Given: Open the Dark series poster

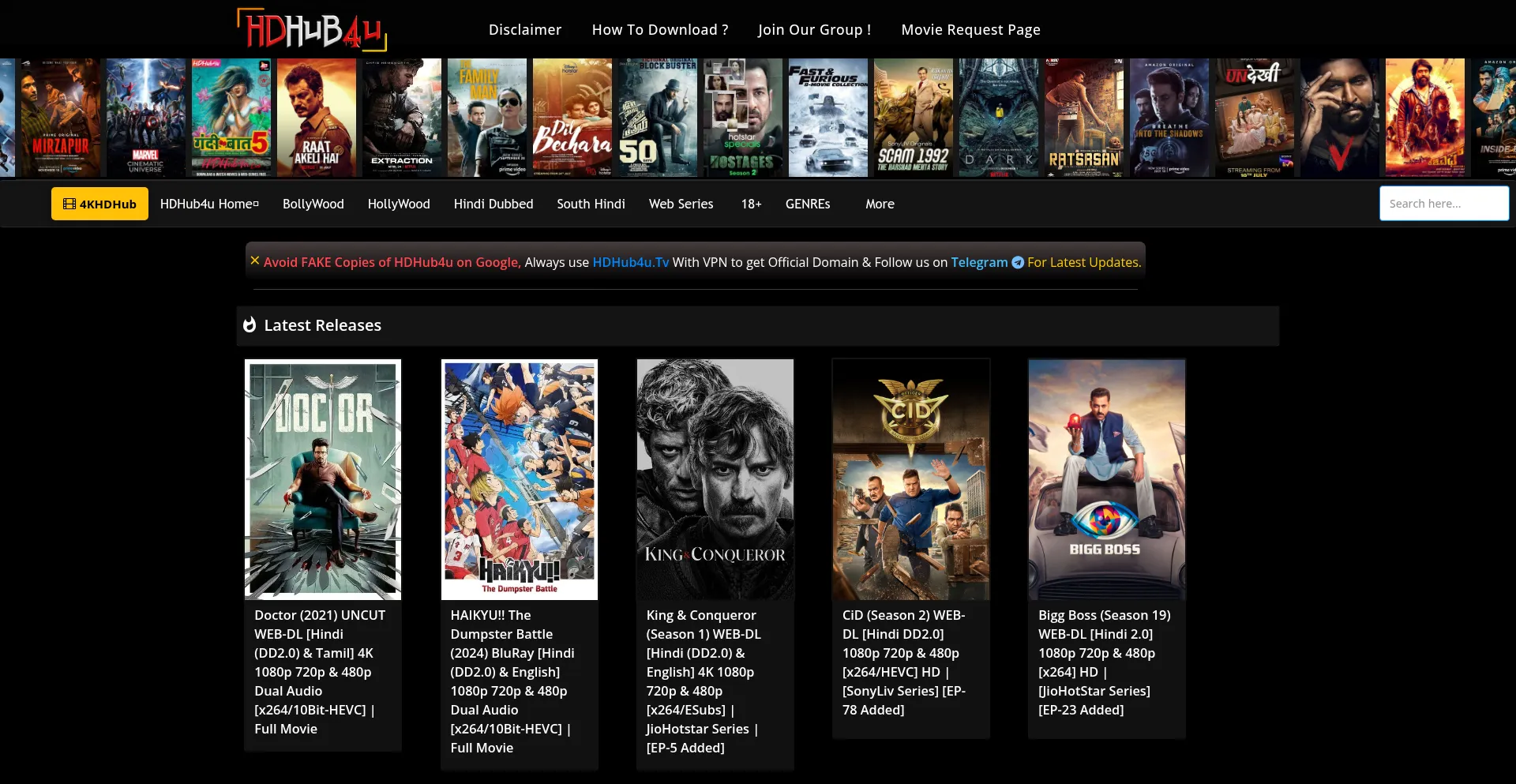Looking at the screenshot, I should click(x=999, y=118).
